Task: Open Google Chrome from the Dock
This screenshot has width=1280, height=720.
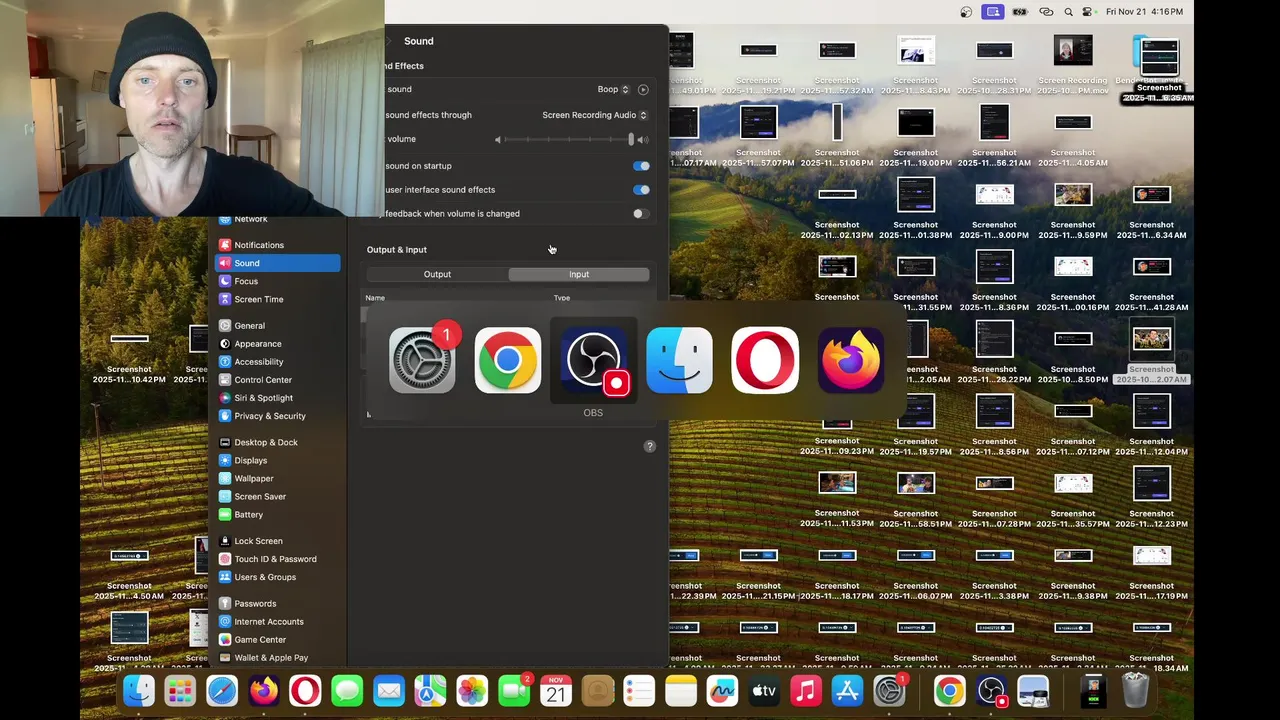Action: click(949, 691)
